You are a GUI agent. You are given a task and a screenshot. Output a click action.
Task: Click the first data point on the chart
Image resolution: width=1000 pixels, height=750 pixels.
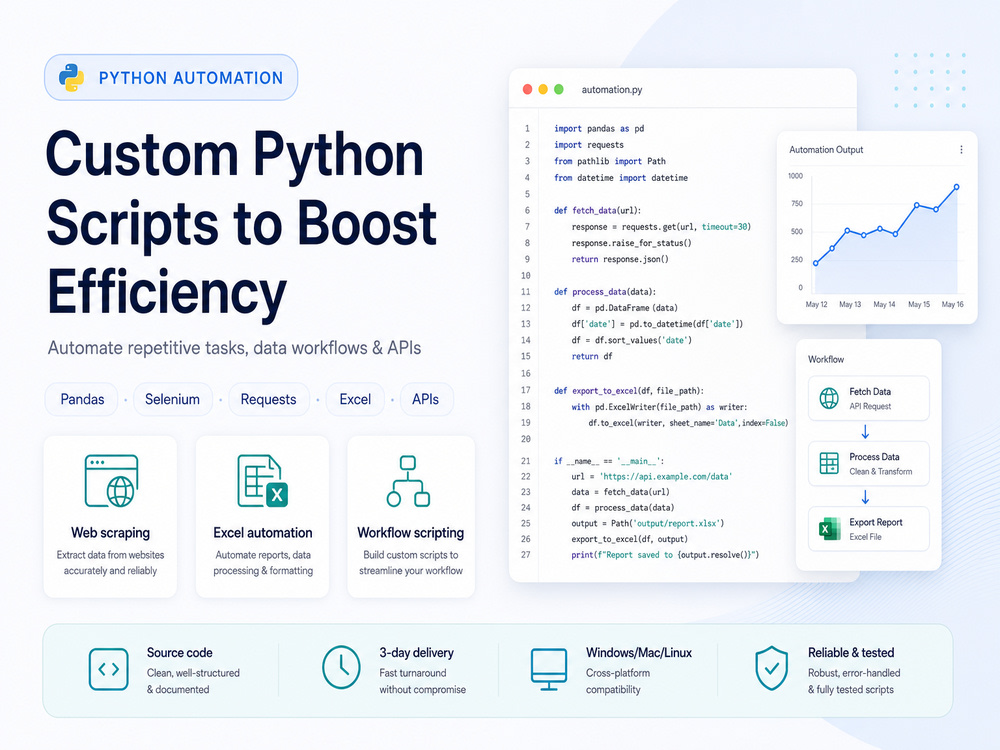coord(816,263)
